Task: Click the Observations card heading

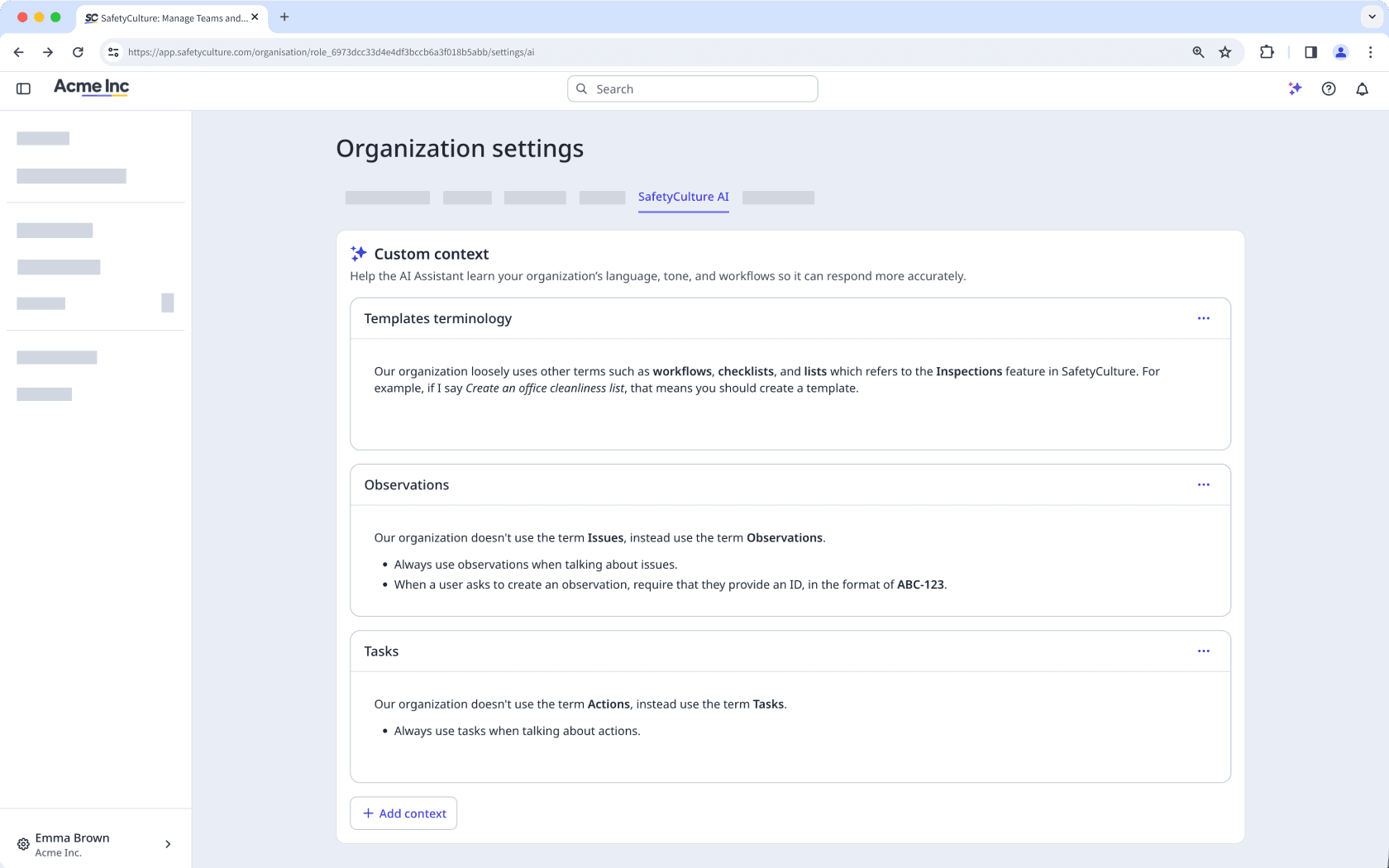Action: 407,485
